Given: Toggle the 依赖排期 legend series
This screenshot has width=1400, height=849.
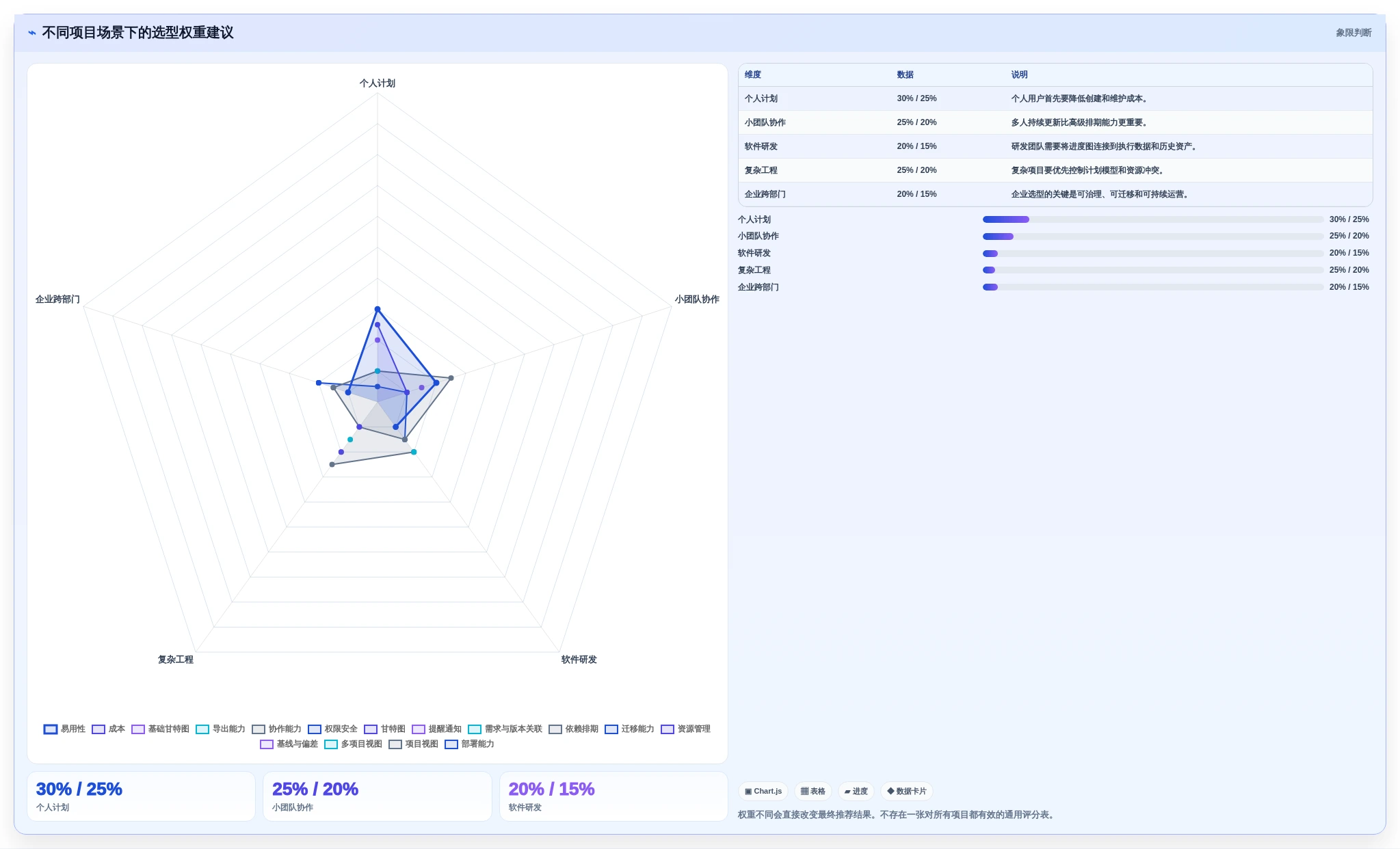Looking at the screenshot, I should 574,729.
